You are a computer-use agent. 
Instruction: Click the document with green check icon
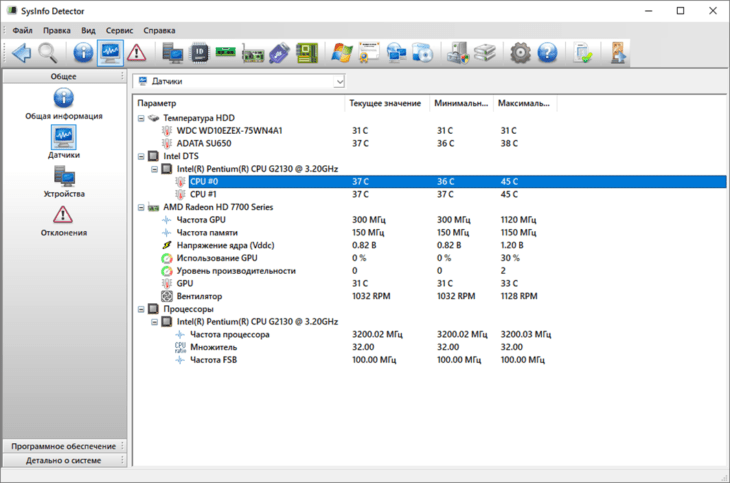click(x=582, y=53)
